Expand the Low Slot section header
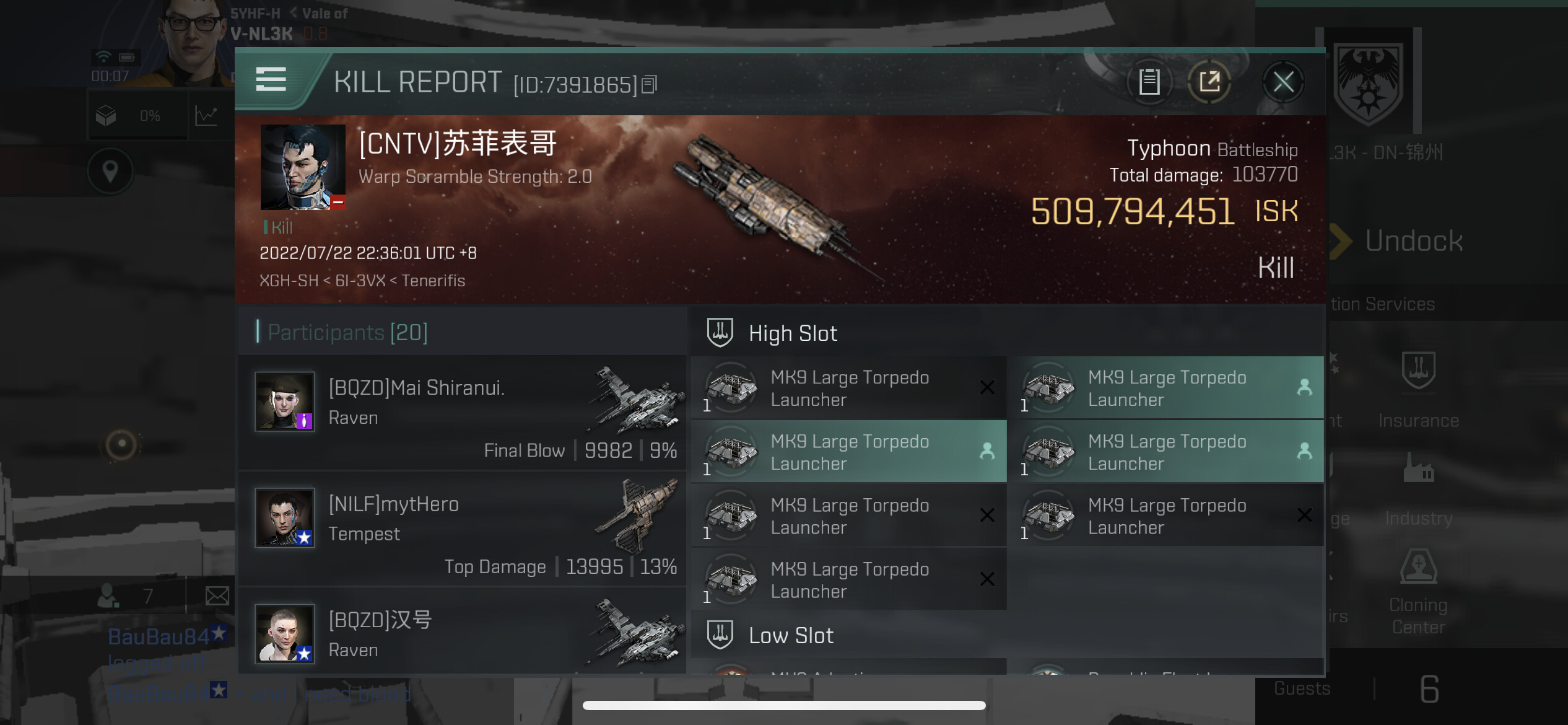 click(1007, 635)
